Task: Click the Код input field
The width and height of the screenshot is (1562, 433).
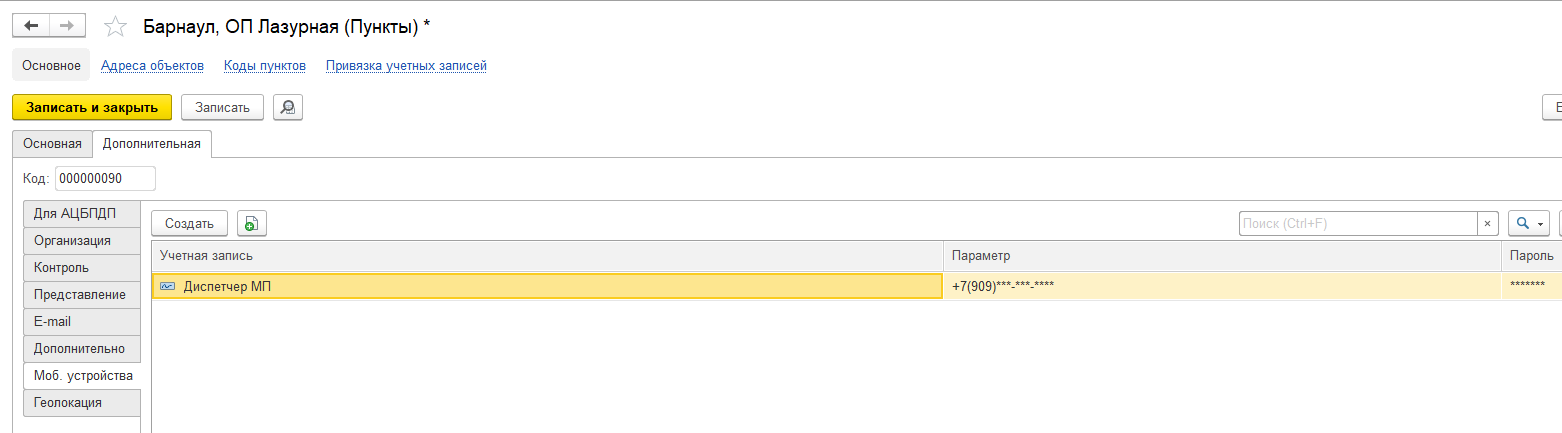Action: pos(105,178)
